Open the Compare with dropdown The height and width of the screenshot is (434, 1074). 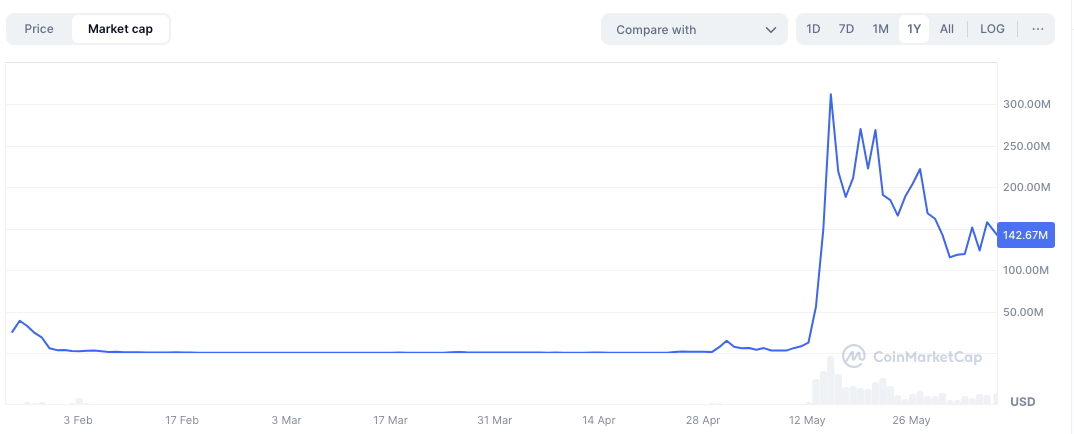(694, 30)
